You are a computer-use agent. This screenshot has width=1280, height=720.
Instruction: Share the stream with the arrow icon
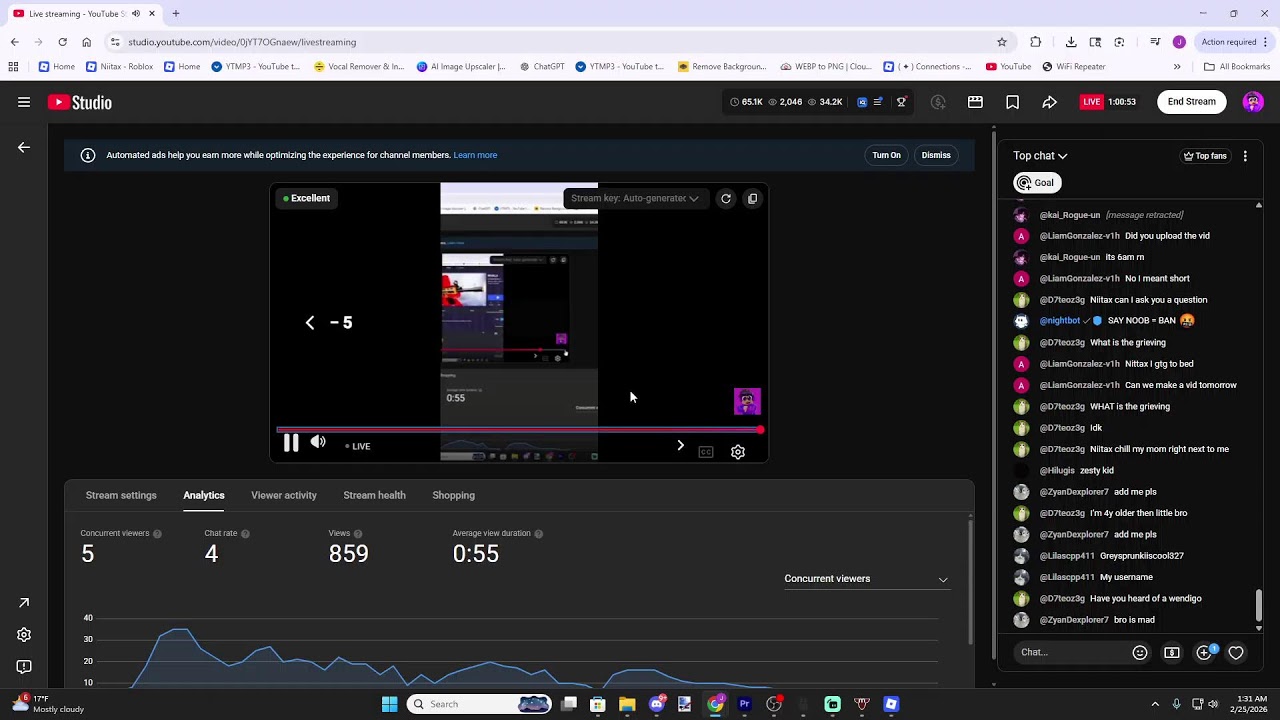1049,102
